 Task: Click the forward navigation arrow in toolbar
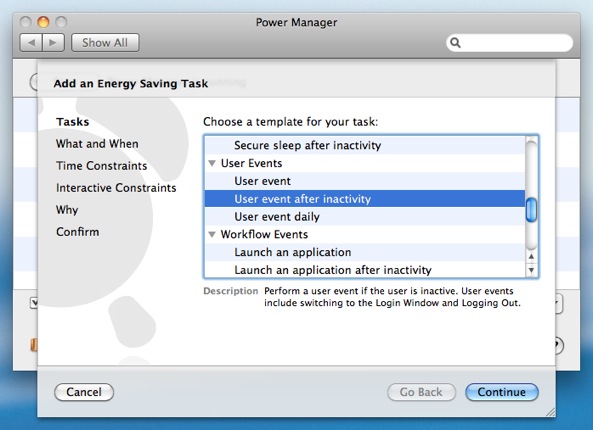point(53,43)
